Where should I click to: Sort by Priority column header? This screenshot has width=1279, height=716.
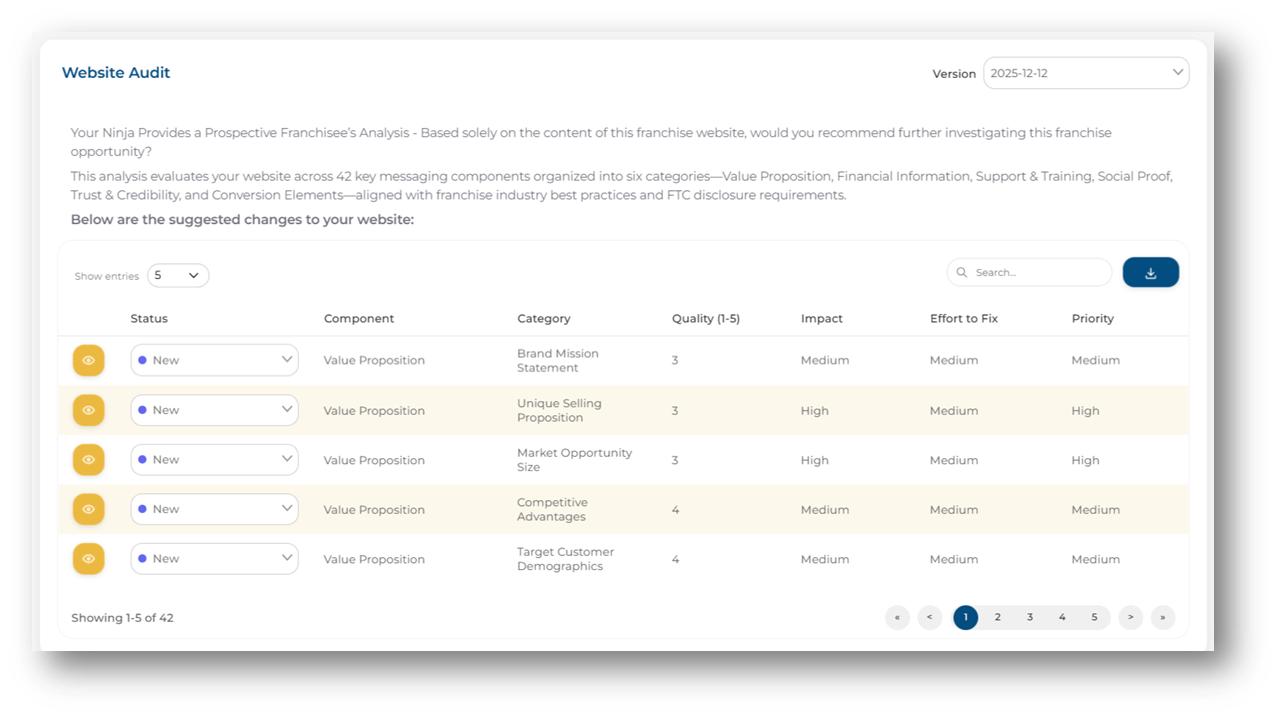click(x=1092, y=319)
